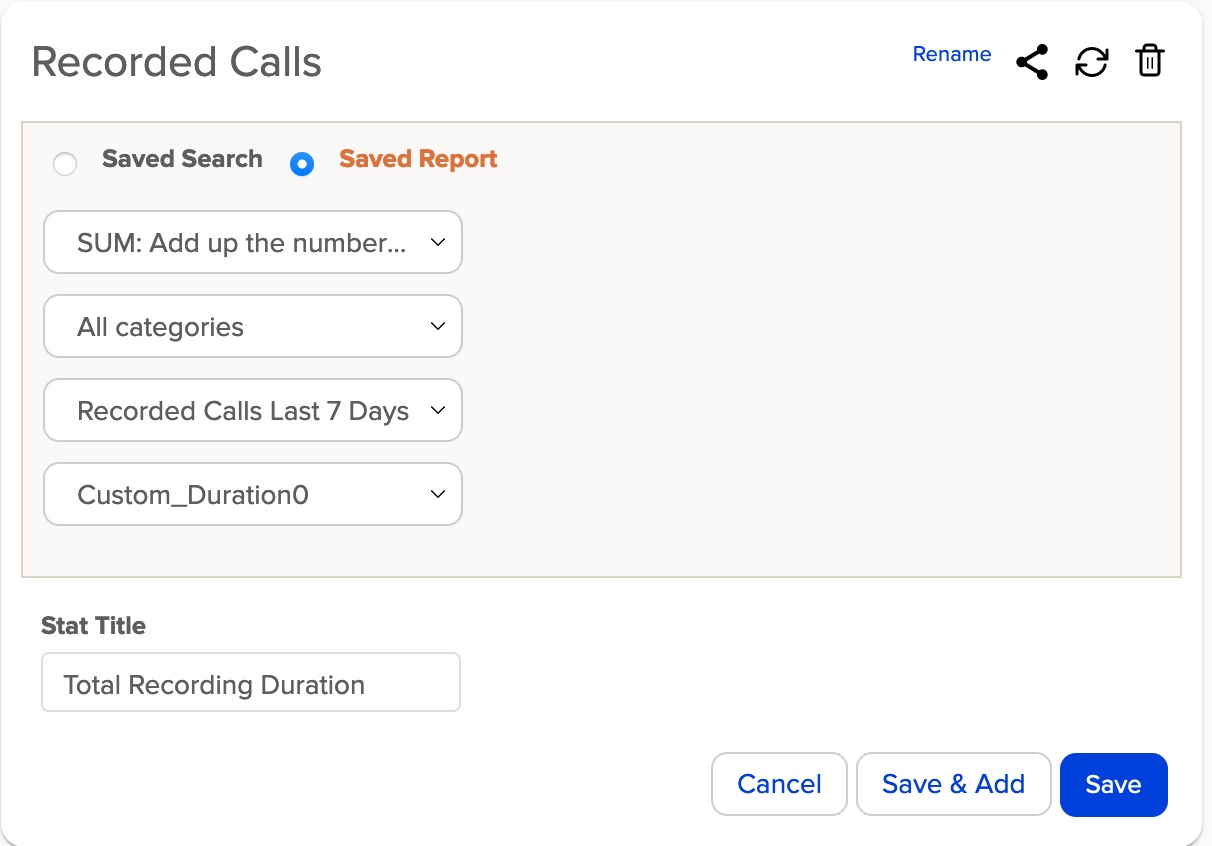Open the Recorded Calls Last 7 Days dropdown
This screenshot has height=846, width=1212.
click(252, 410)
